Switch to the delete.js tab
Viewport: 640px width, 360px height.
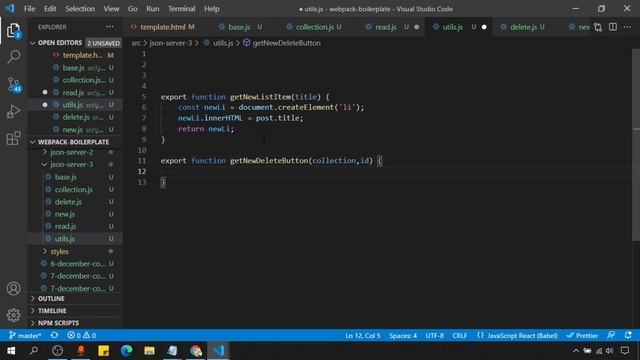coord(524,27)
